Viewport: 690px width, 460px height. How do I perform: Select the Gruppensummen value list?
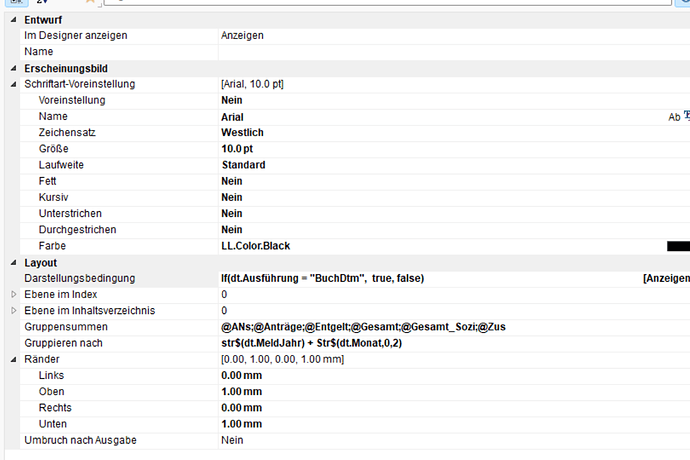pyautogui.click(x=363, y=327)
